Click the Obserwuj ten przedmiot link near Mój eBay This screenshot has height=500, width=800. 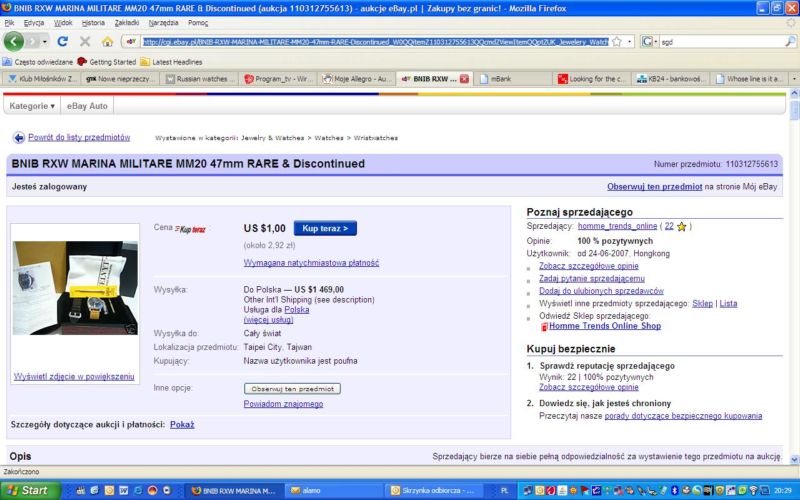[x=655, y=187]
